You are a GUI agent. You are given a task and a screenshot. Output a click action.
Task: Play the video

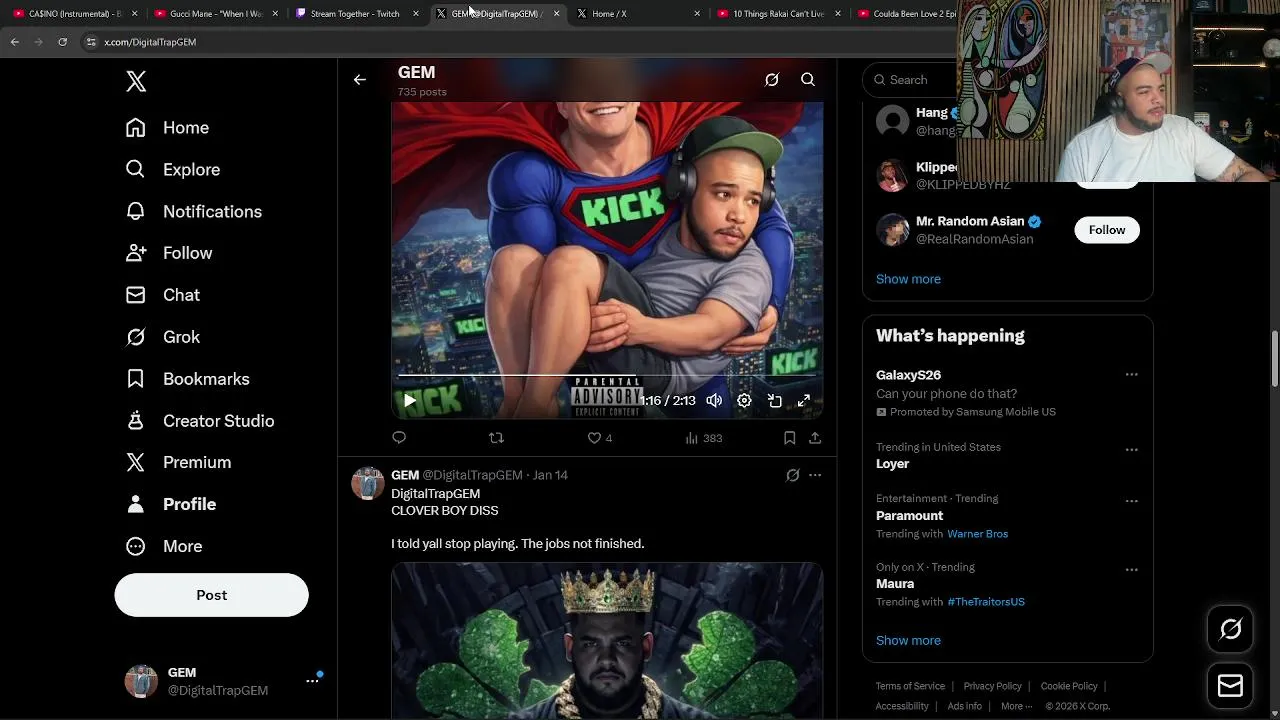410,400
